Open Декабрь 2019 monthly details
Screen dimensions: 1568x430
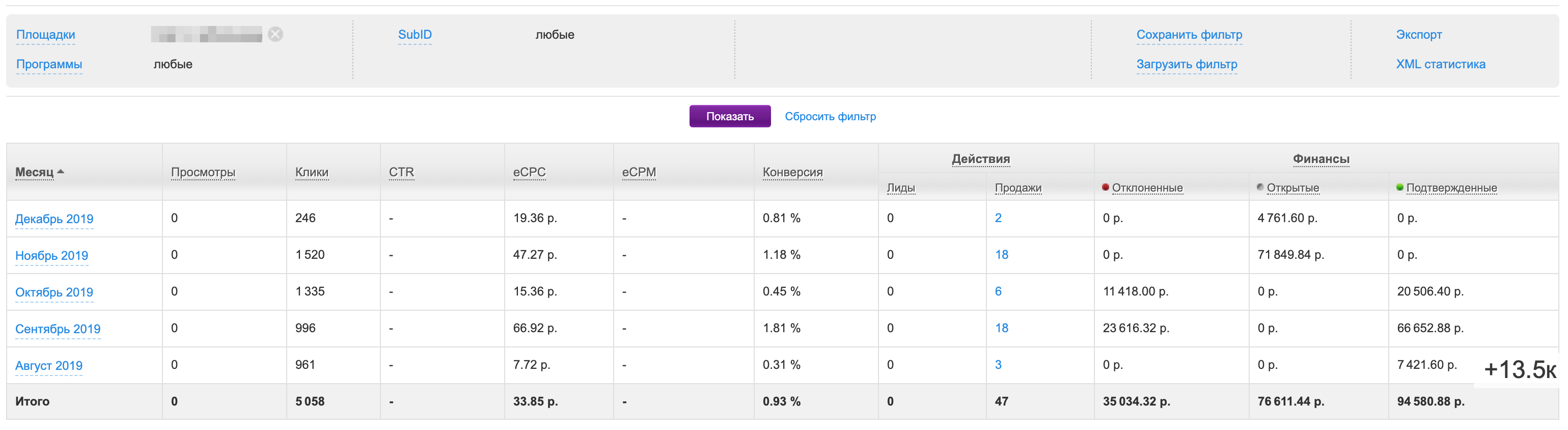54,219
